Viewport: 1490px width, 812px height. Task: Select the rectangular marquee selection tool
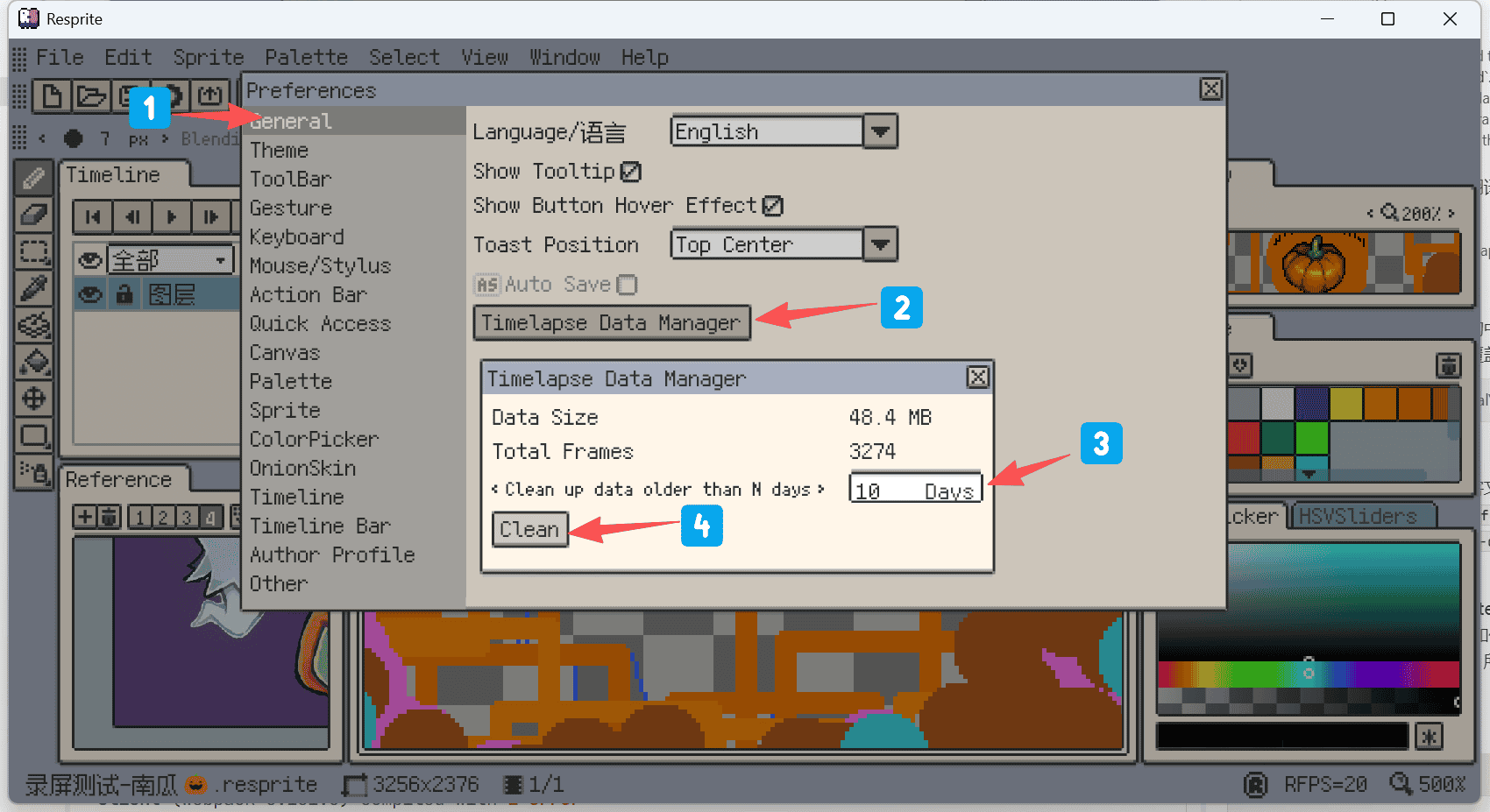[x=34, y=251]
